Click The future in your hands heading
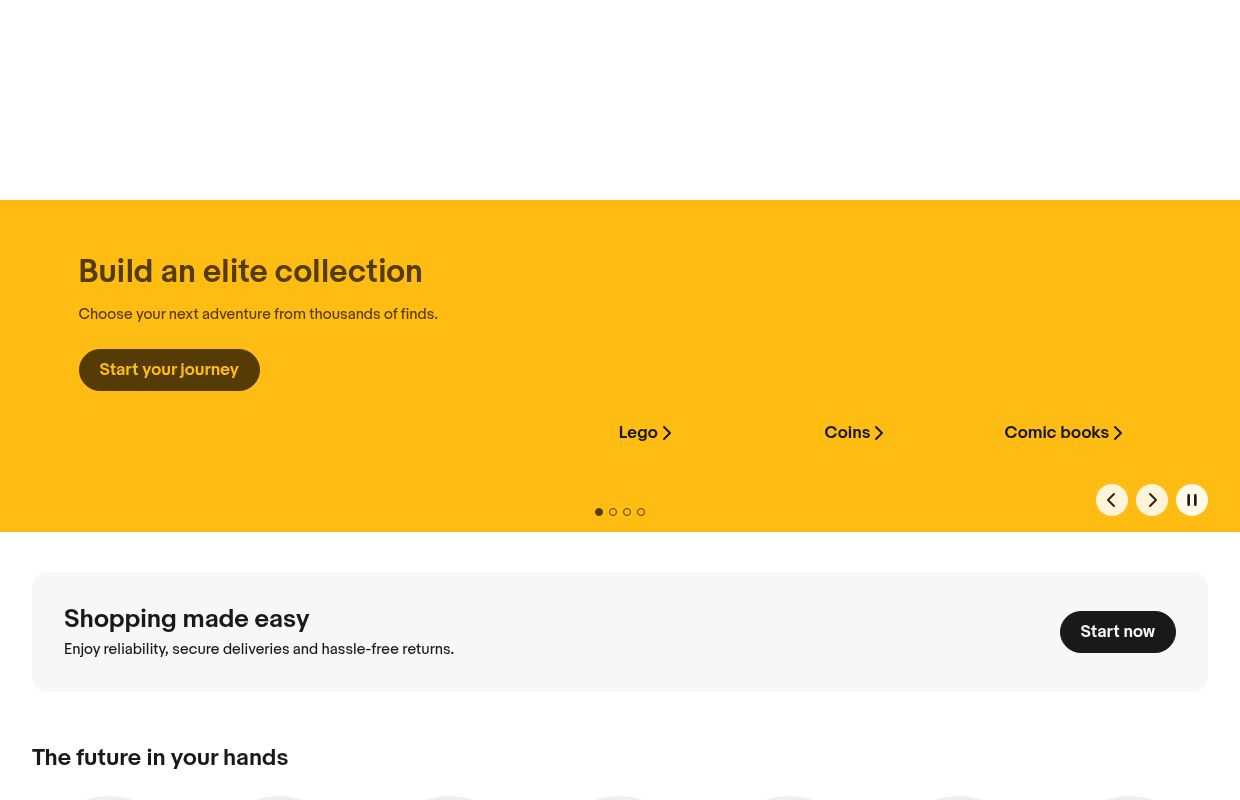This screenshot has height=800, width=1240. click(x=160, y=758)
